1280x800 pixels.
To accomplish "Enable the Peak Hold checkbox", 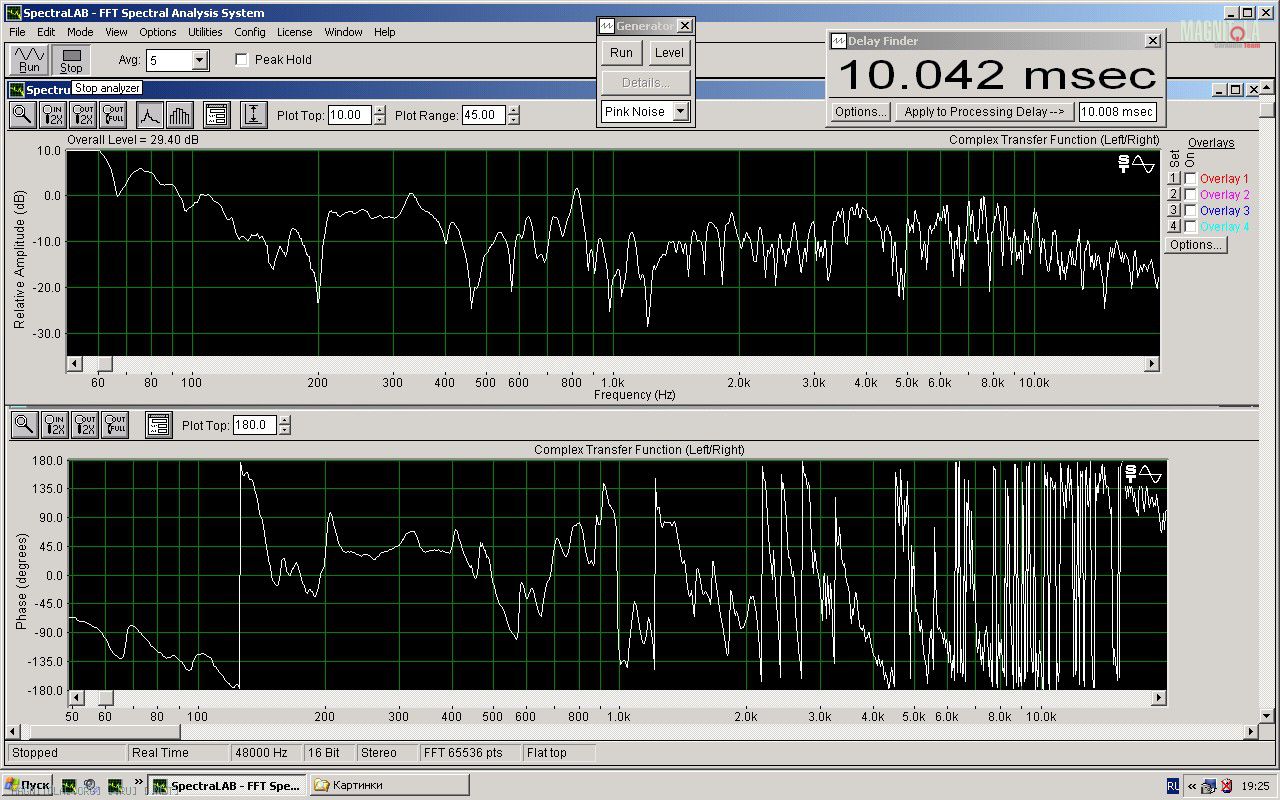I will 241,60.
